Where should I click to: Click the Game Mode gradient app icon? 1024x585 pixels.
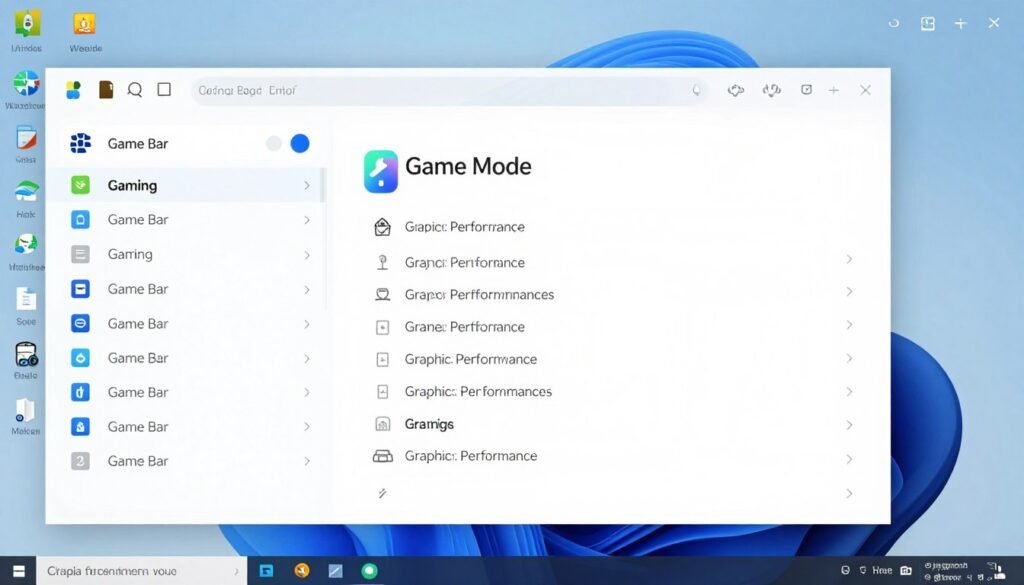click(x=381, y=172)
